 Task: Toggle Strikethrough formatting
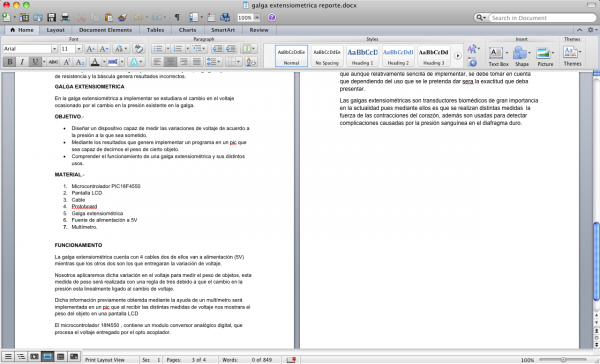click(53, 62)
